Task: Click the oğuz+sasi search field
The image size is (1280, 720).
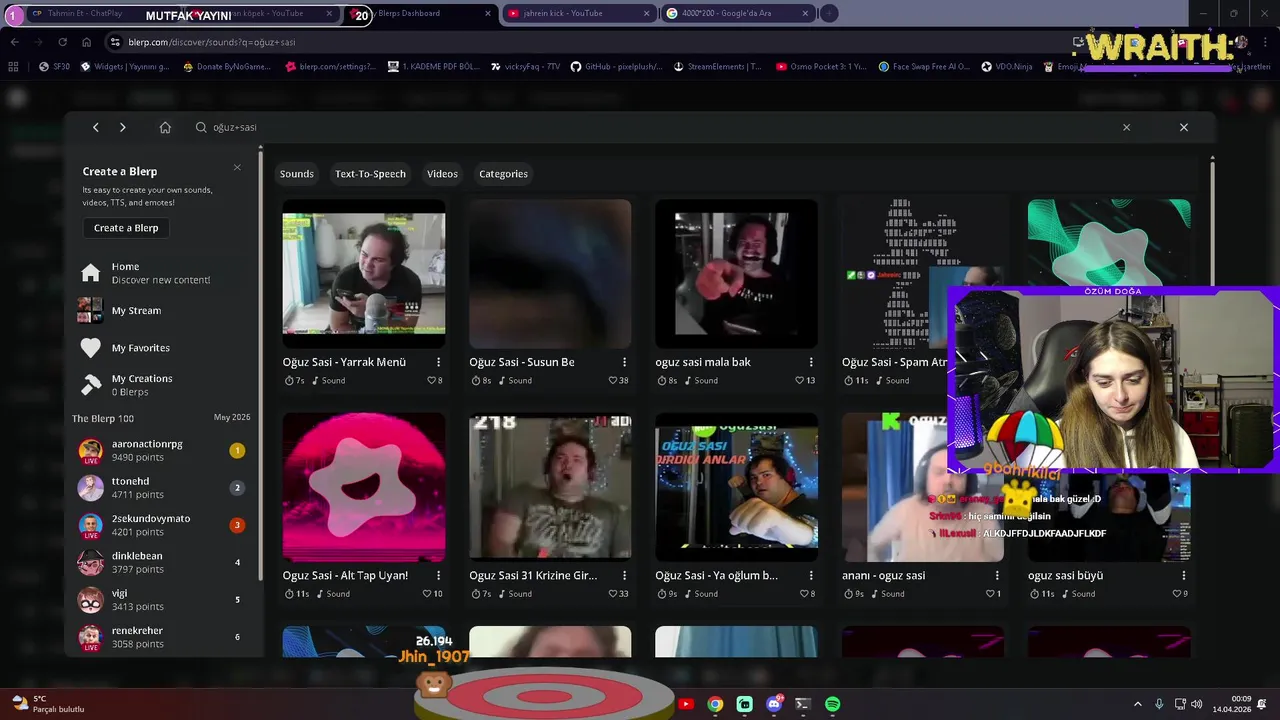Action: [x=660, y=127]
